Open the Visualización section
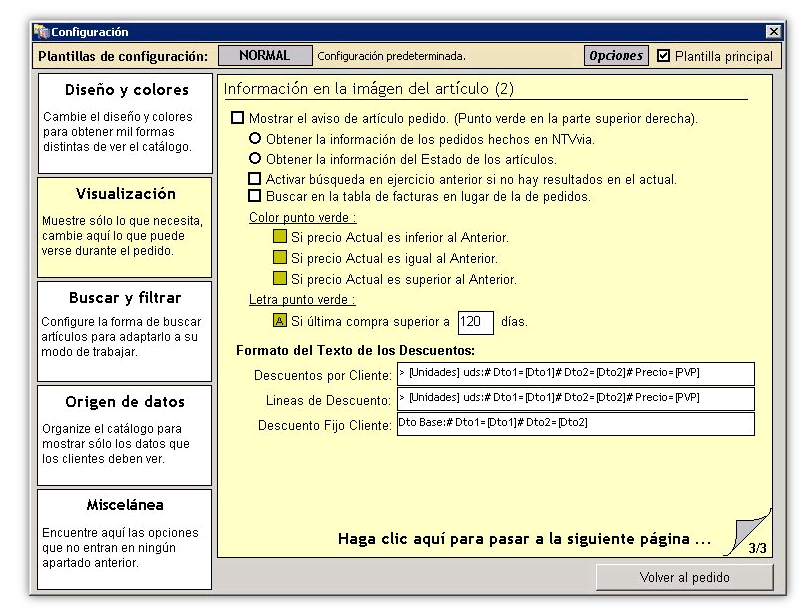This screenshot has height=611, width=802. click(x=124, y=228)
